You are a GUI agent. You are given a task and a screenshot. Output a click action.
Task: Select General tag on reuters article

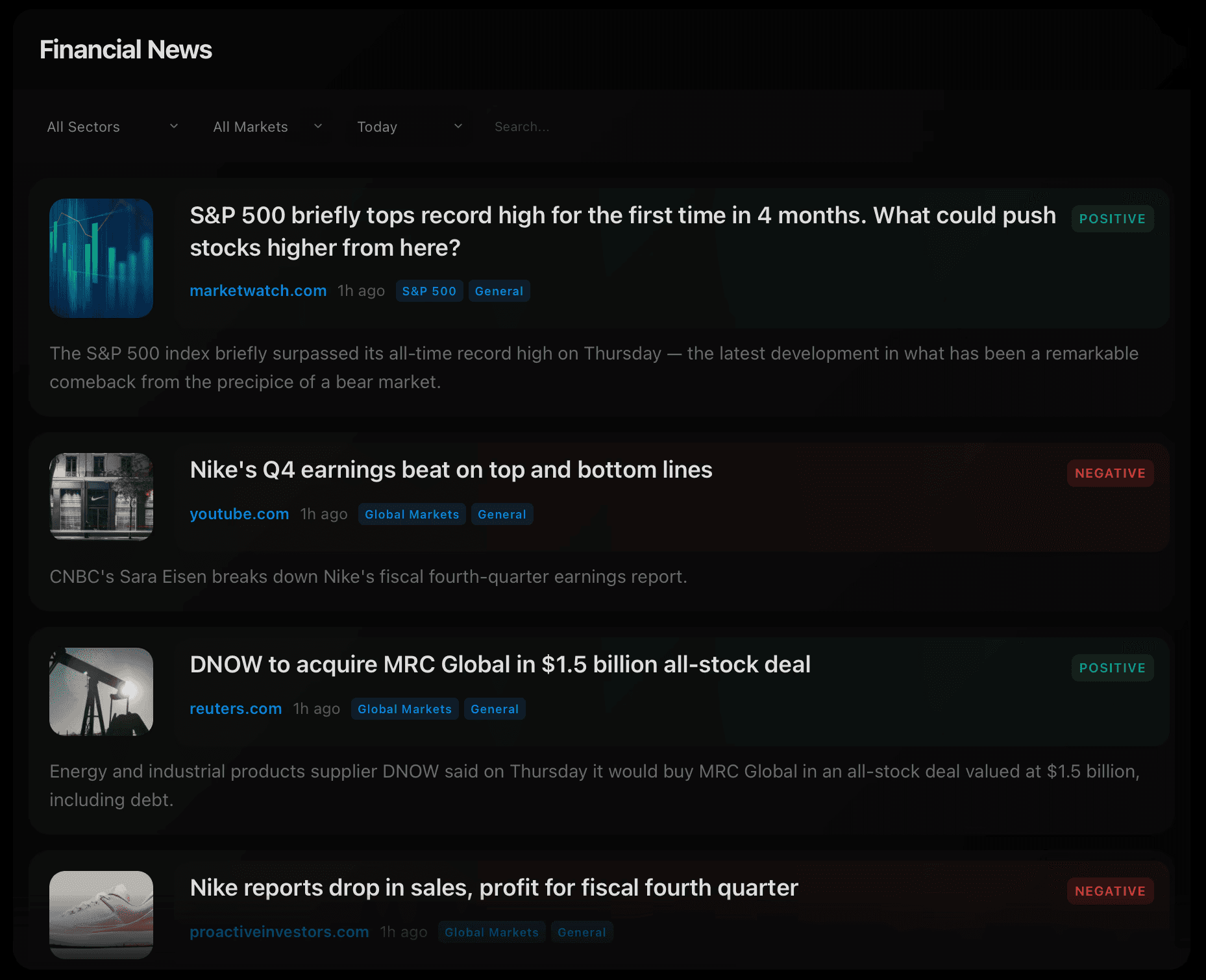495,709
